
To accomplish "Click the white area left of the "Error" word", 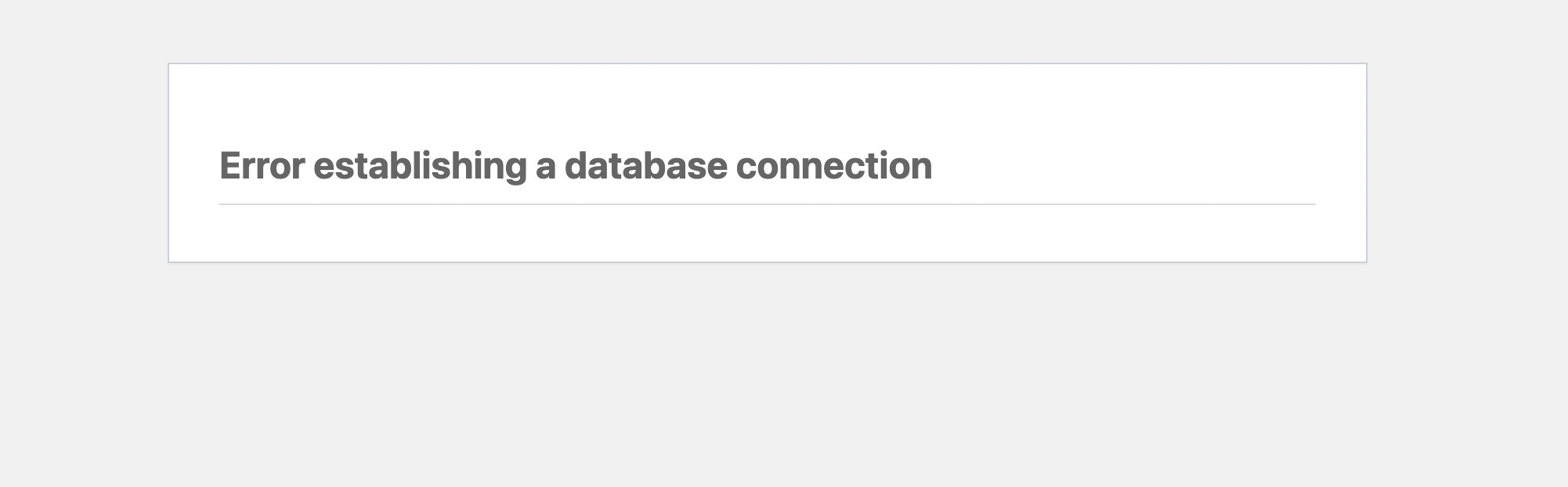I will 194,166.
